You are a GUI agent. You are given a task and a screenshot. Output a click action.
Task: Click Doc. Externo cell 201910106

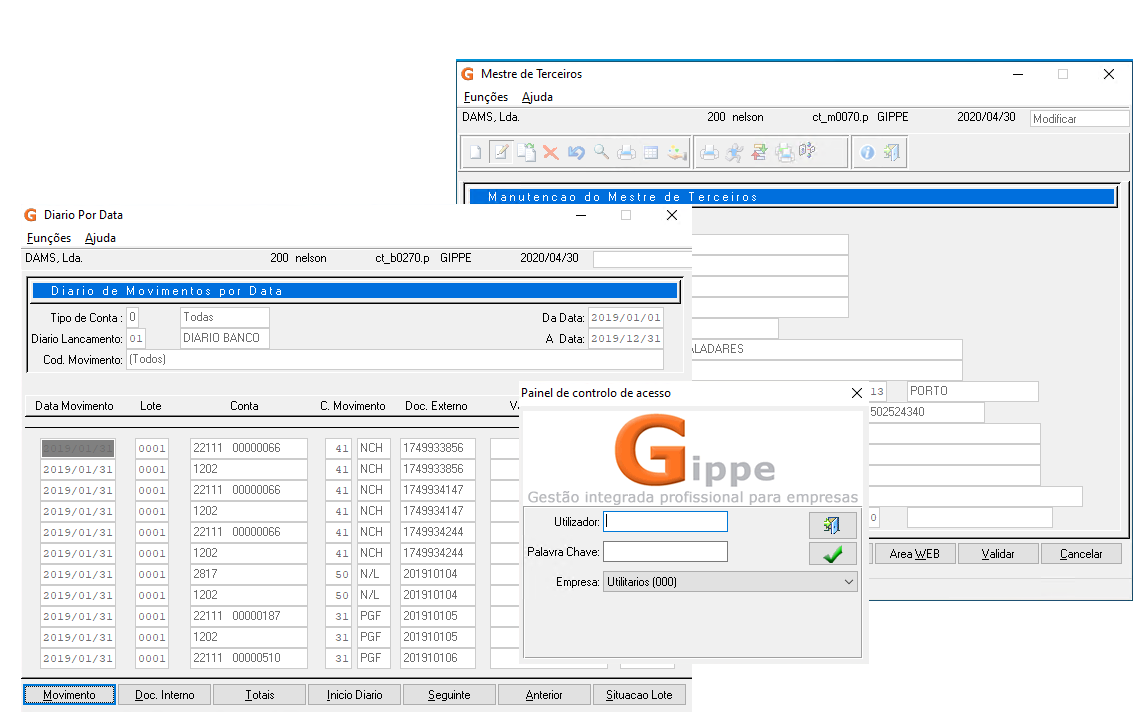[438, 658]
